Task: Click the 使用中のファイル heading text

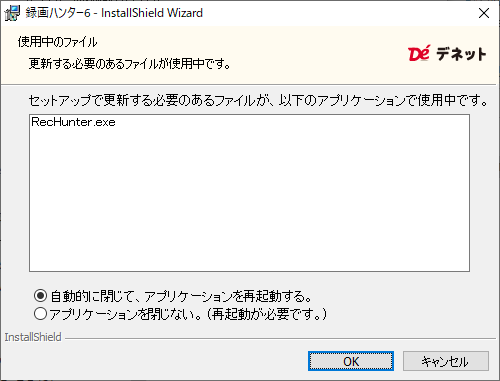Action: pyautogui.click(x=57, y=42)
